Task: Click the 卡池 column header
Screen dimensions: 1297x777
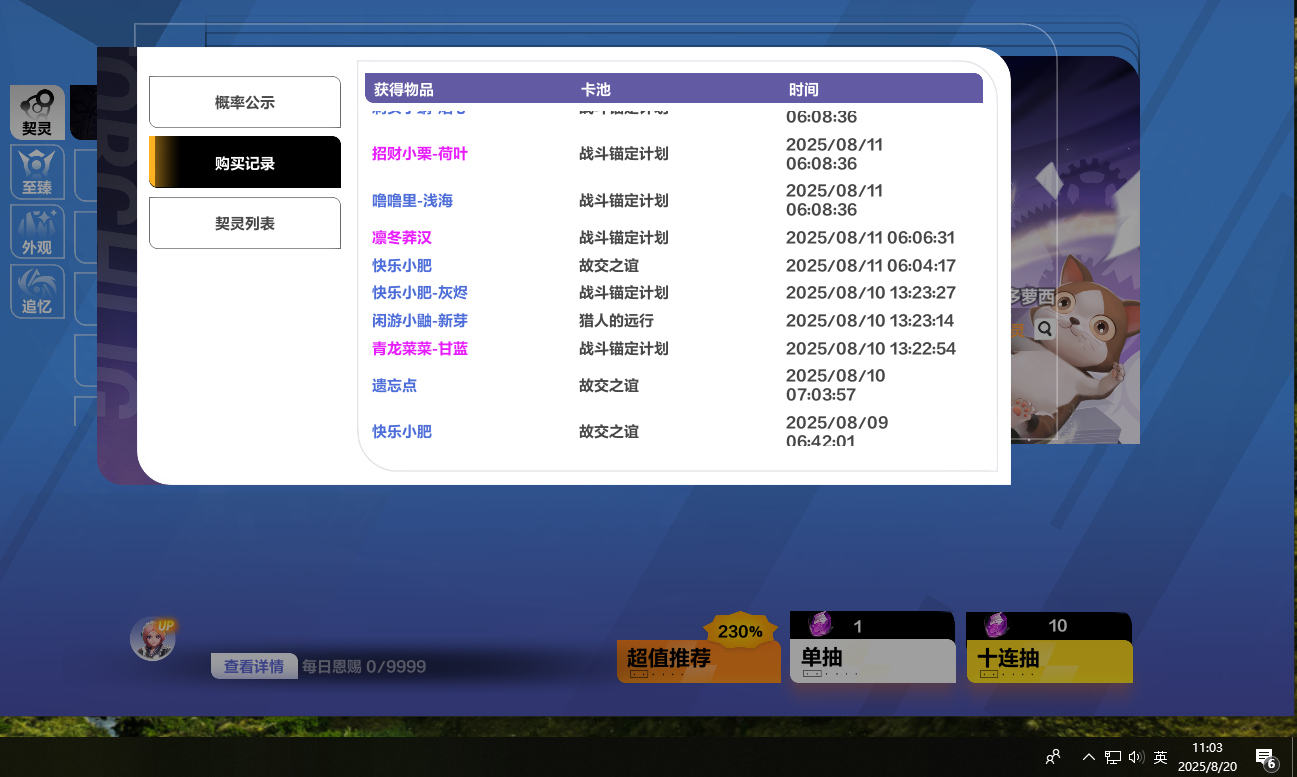Action: (596, 89)
